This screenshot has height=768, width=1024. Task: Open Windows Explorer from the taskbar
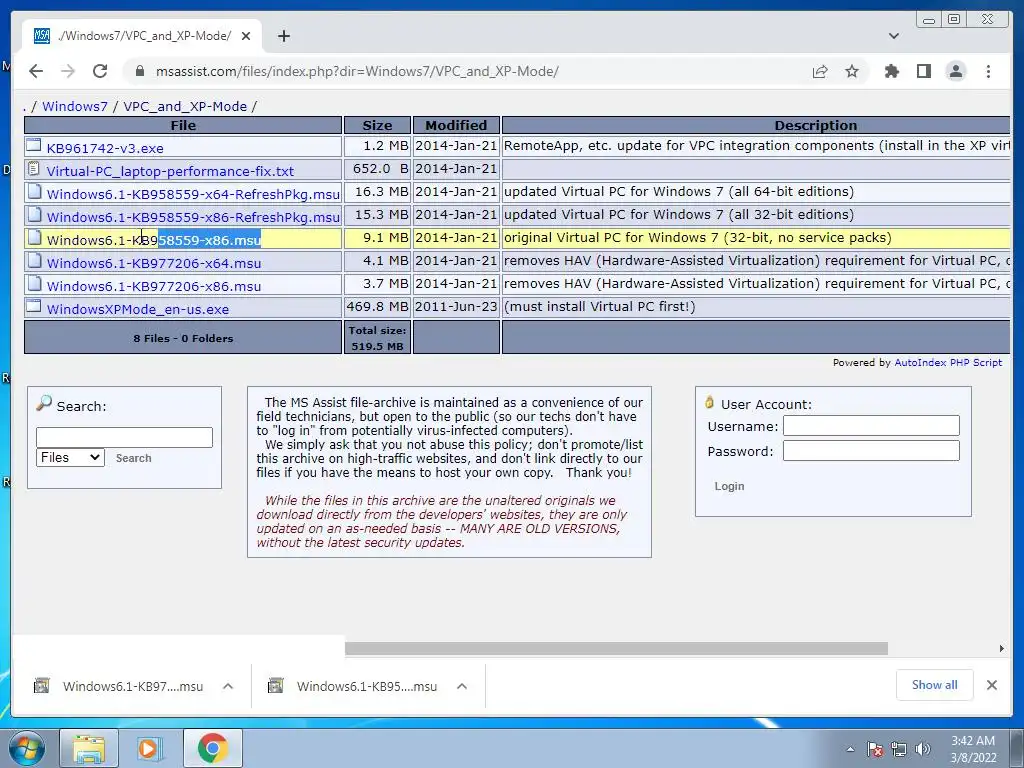89,748
